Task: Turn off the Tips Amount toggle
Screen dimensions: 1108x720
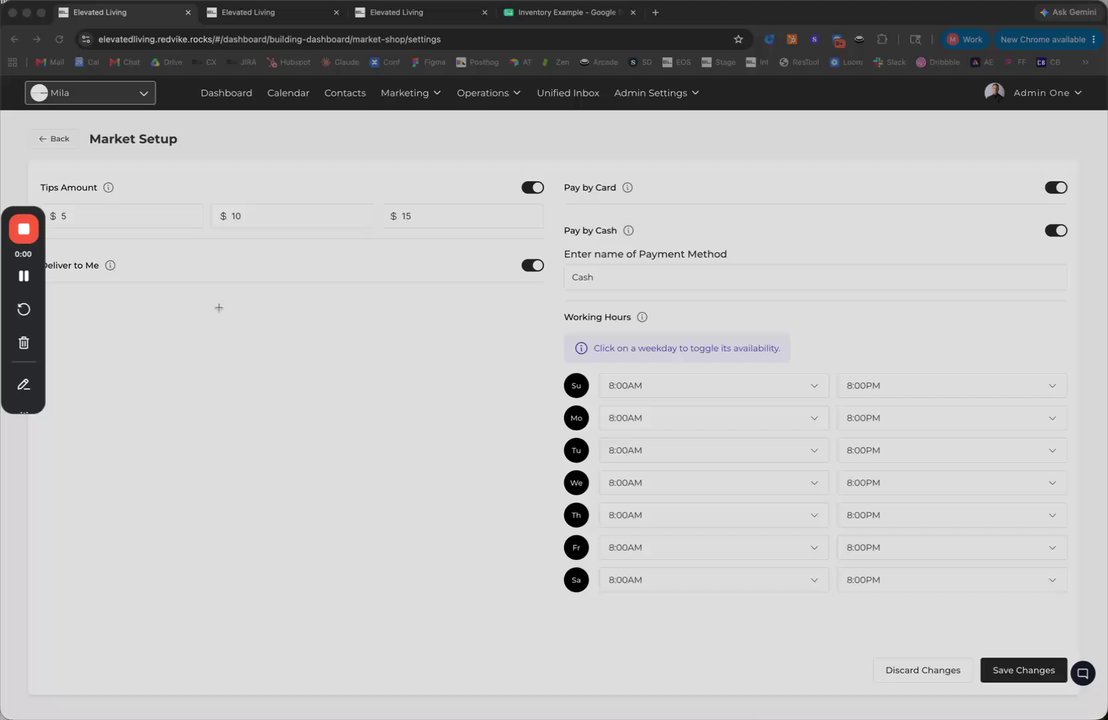Action: pos(532,187)
